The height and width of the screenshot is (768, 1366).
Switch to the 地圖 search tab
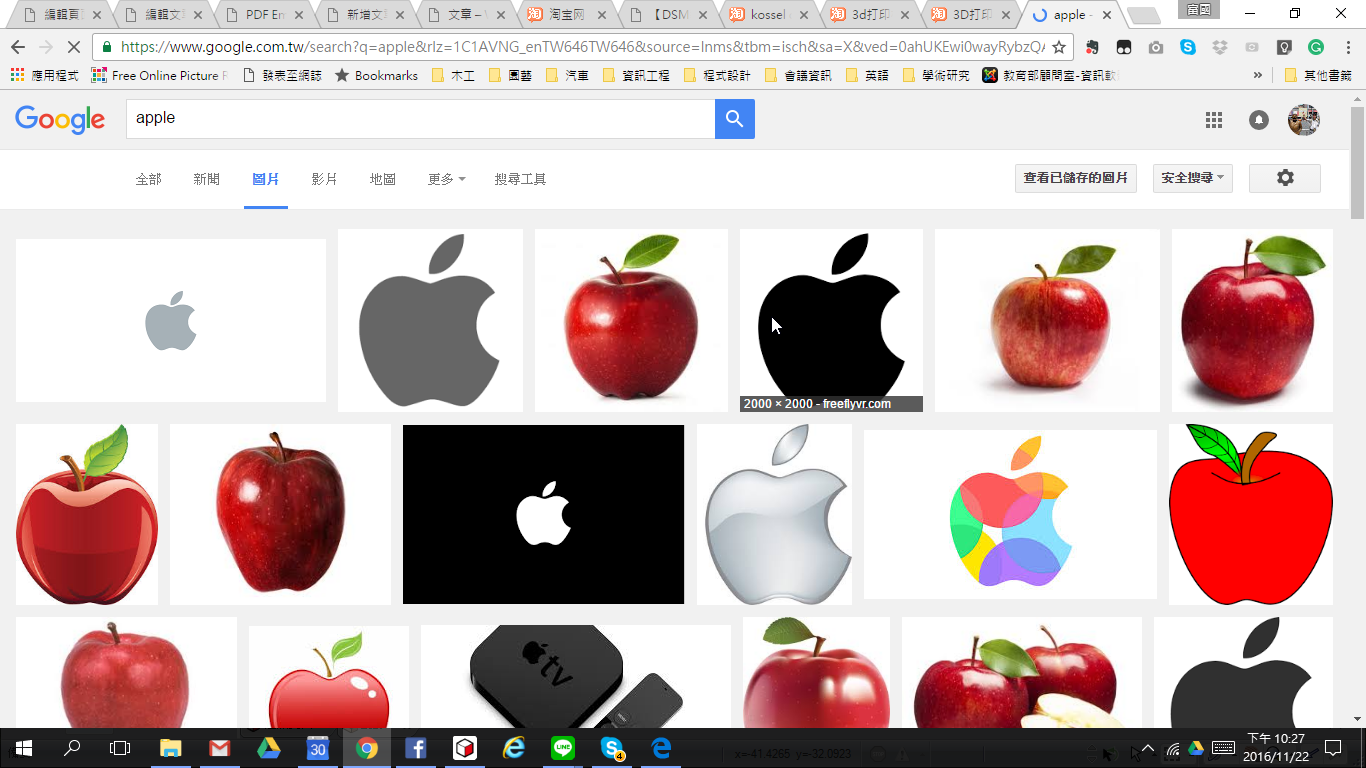coord(383,179)
